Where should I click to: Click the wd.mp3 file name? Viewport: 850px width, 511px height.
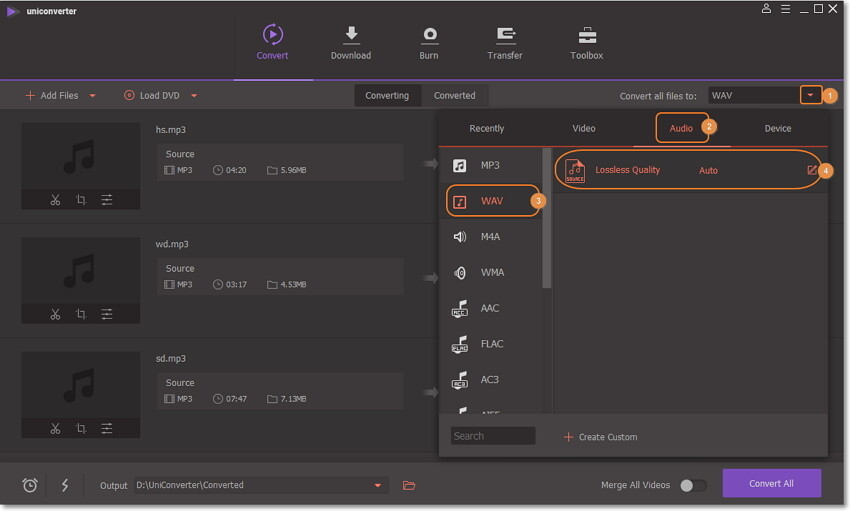coord(172,244)
